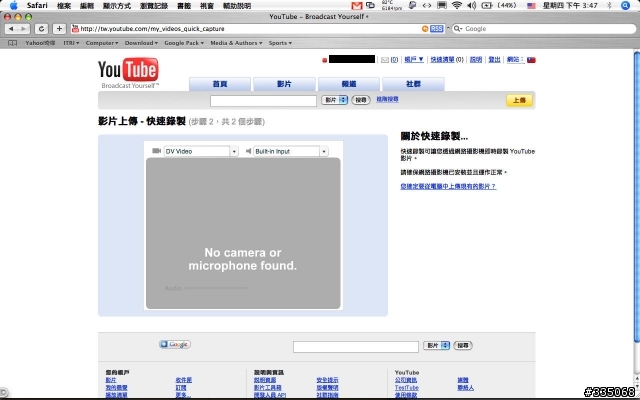Open the 快速清單 quicklist link
The width and height of the screenshot is (640, 400).
click(442, 60)
